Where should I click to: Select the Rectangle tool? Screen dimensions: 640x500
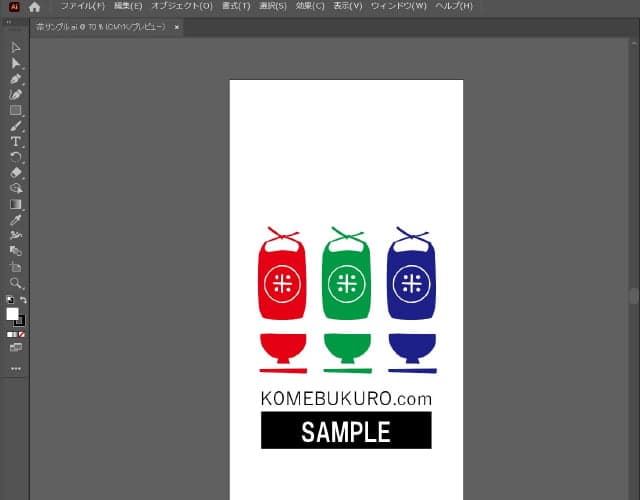click(x=16, y=111)
